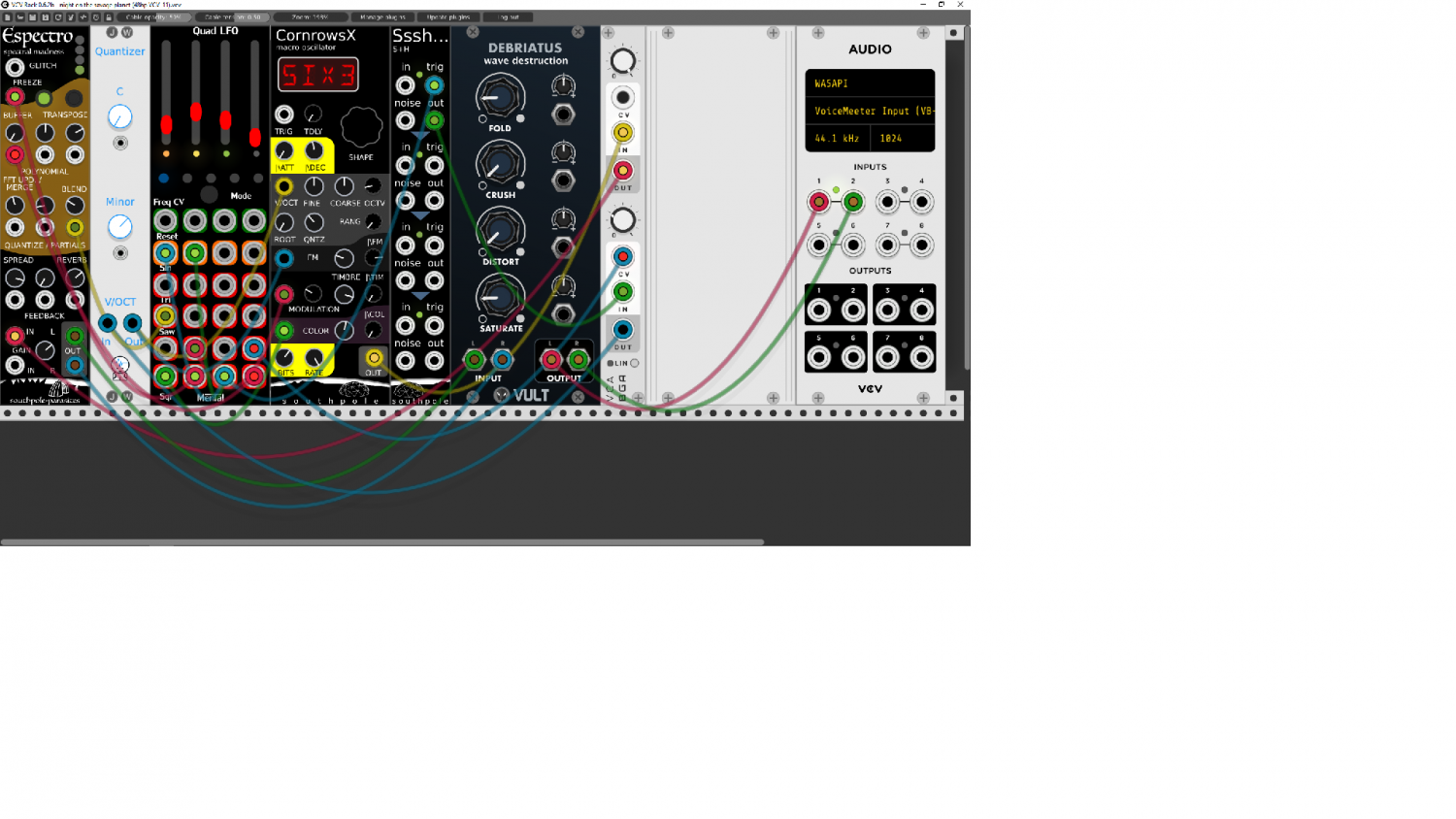Viewport: 1456px width, 819px height.
Task: Click the CornrowsX yellow OUT jack
Action: (x=374, y=359)
